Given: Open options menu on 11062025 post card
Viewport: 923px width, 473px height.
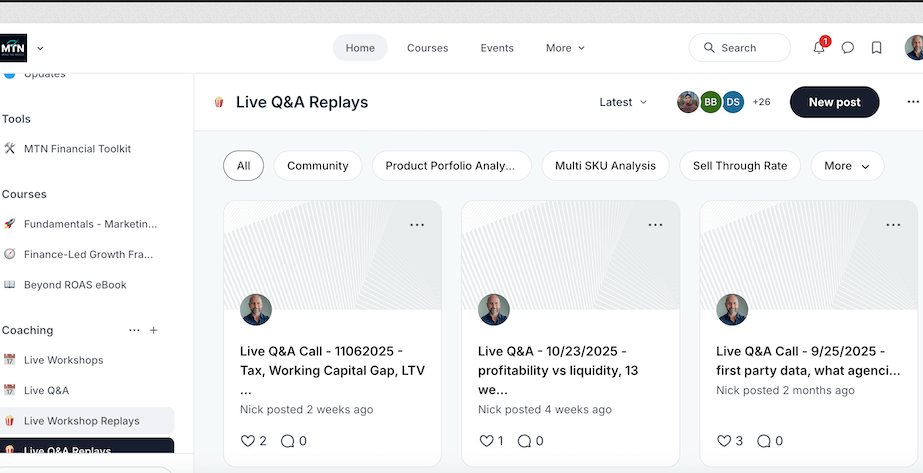Looking at the screenshot, I should click(x=417, y=225).
